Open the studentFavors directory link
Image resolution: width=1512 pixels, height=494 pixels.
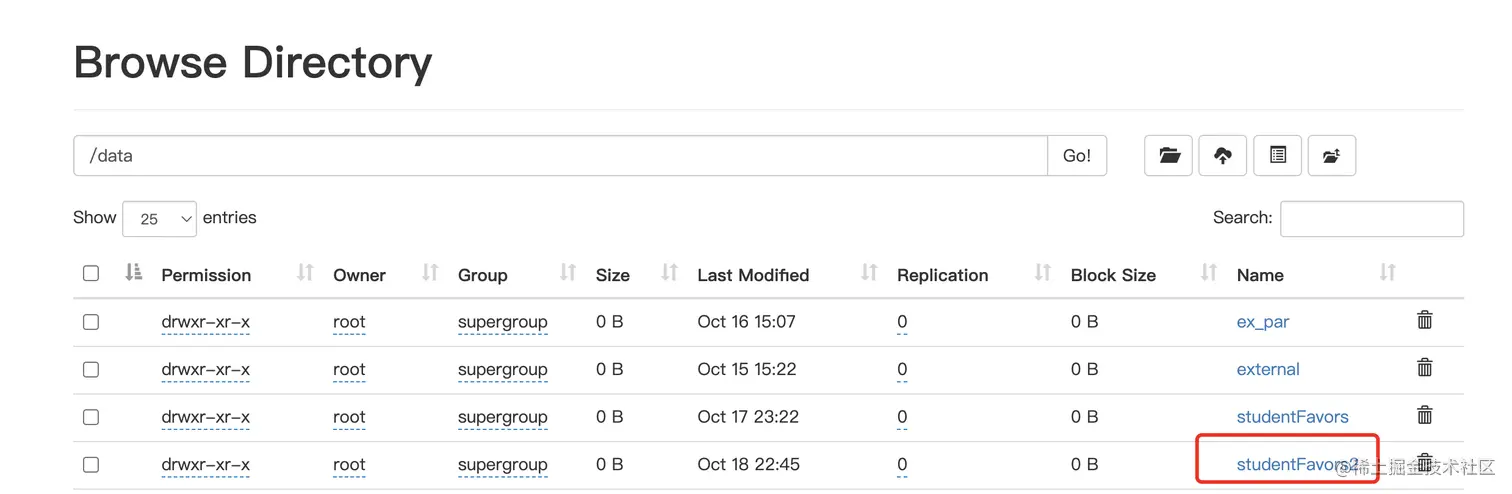pyautogui.click(x=1292, y=417)
